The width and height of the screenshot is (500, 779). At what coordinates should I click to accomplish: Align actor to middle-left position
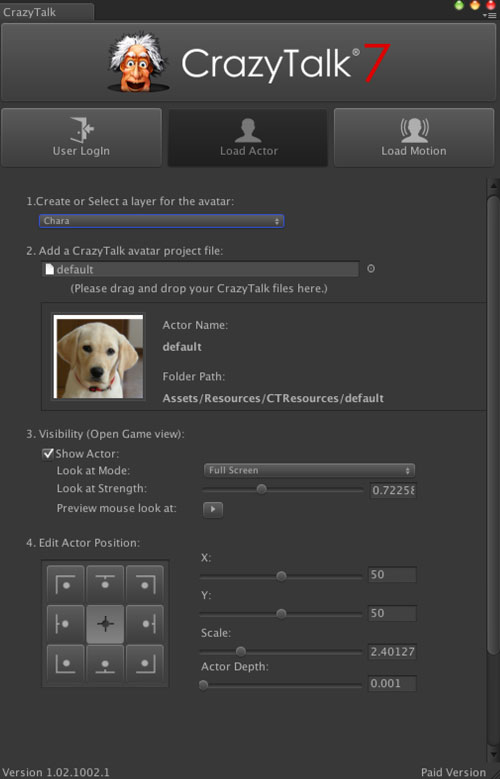coord(66,624)
